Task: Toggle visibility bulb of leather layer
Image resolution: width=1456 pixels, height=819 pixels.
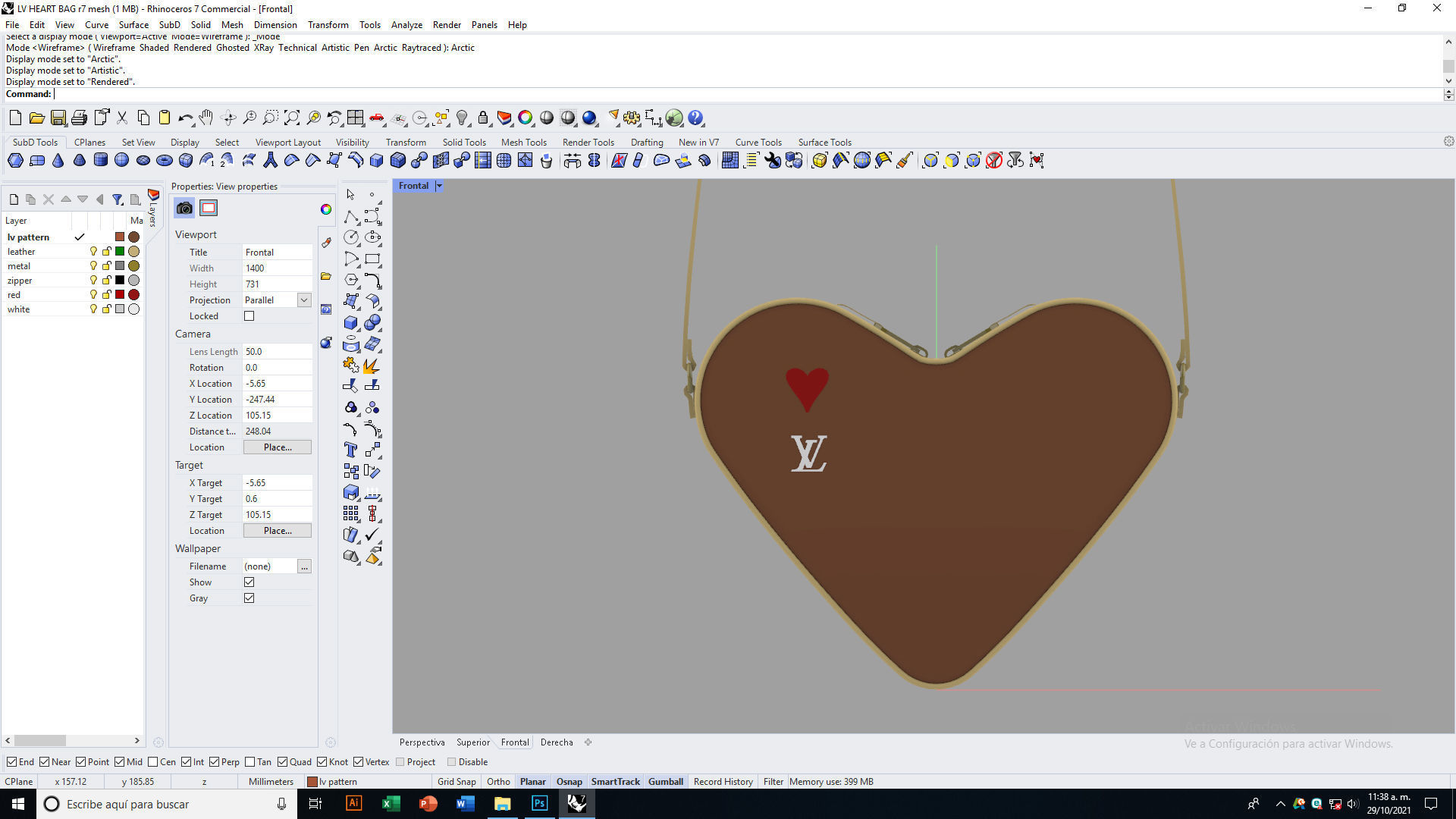Action: point(93,252)
